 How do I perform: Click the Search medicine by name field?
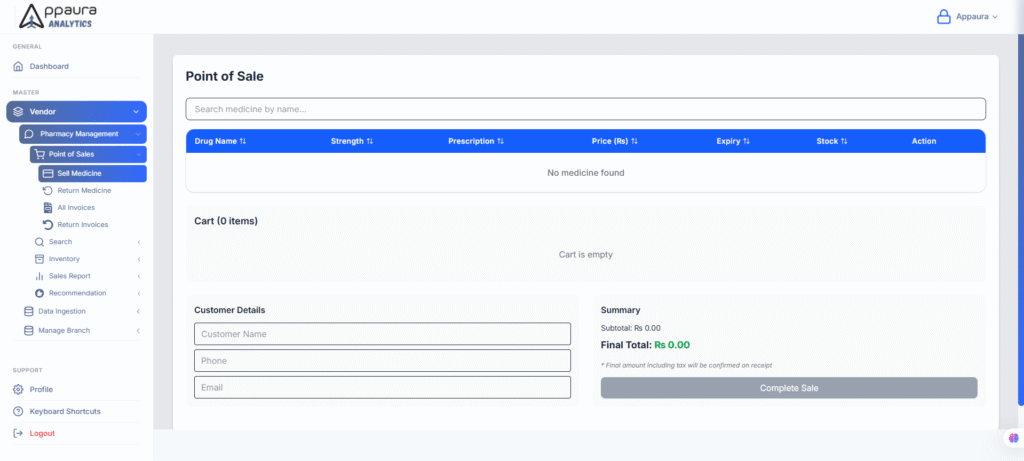point(585,109)
